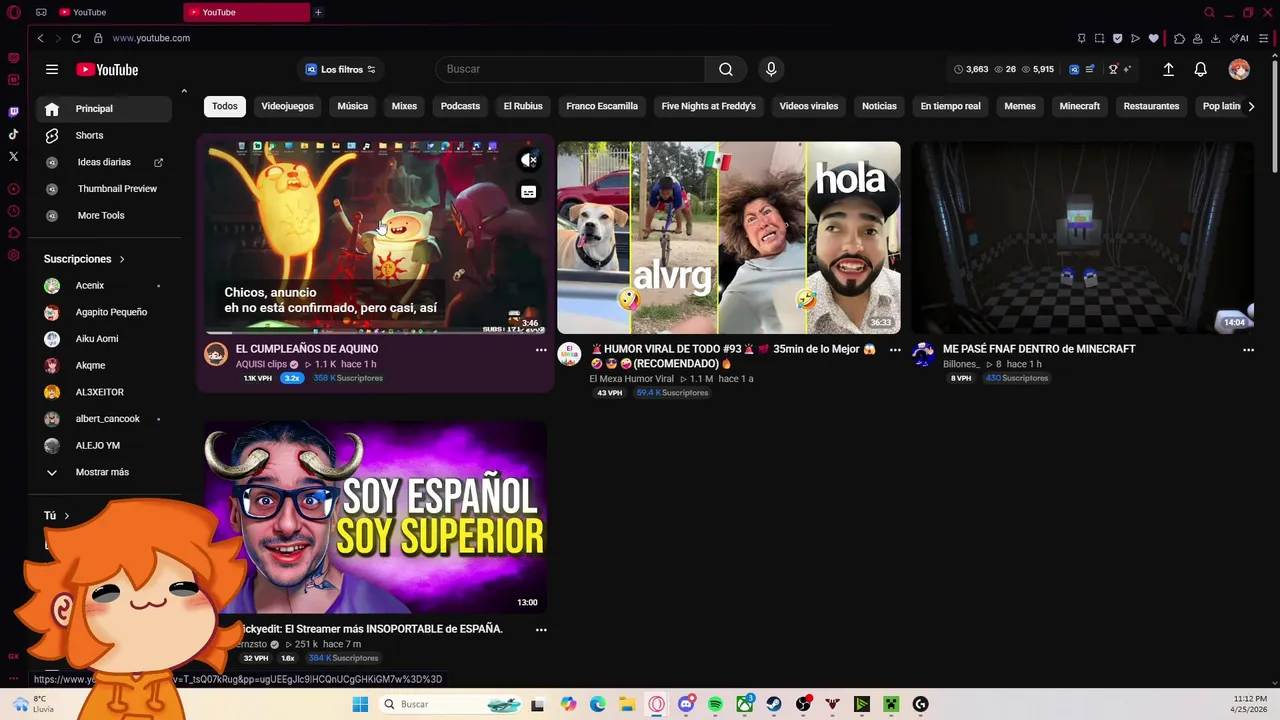Select the Música category chip

tap(352, 106)
